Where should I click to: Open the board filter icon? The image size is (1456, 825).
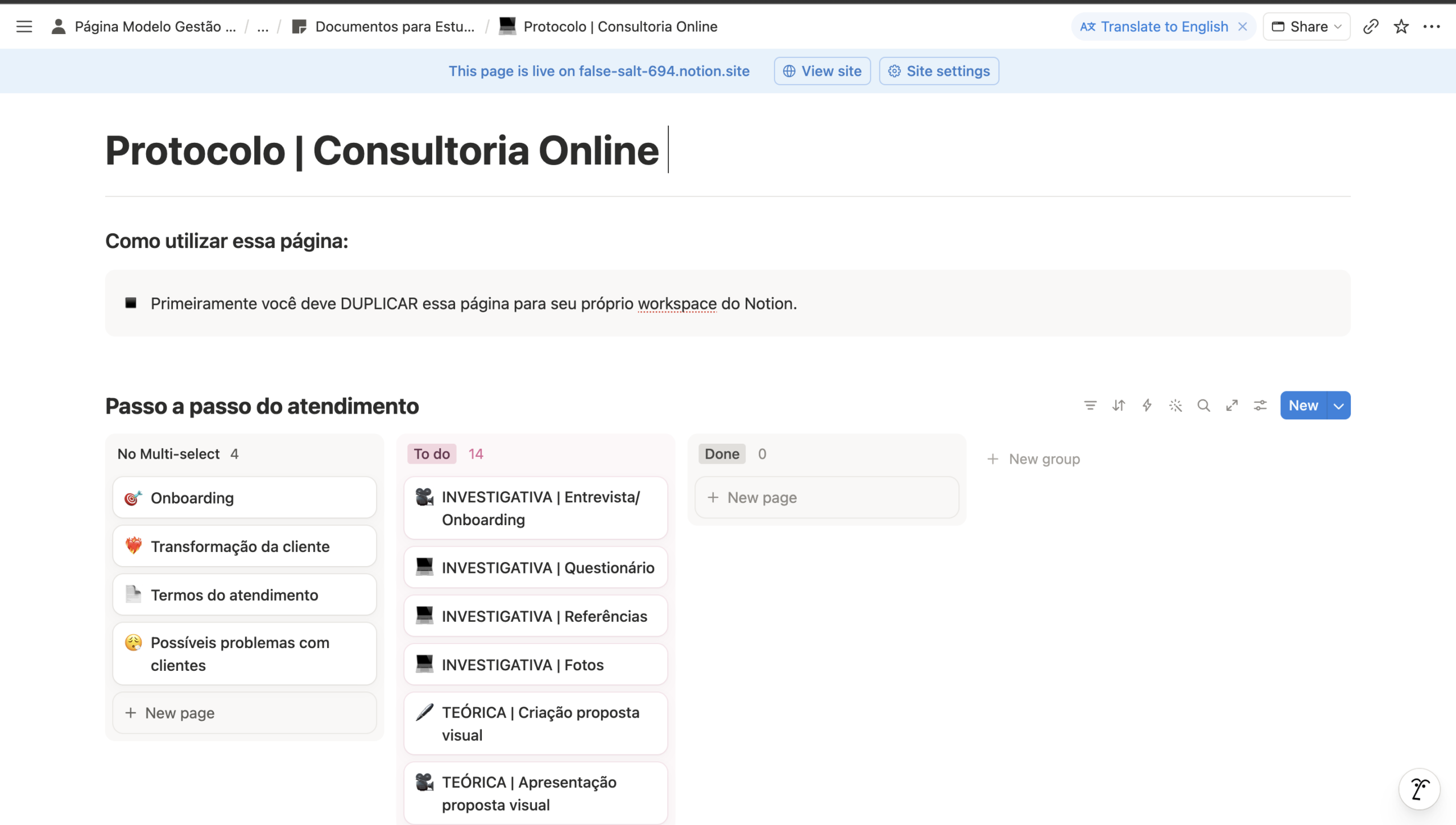(1090, 405)
